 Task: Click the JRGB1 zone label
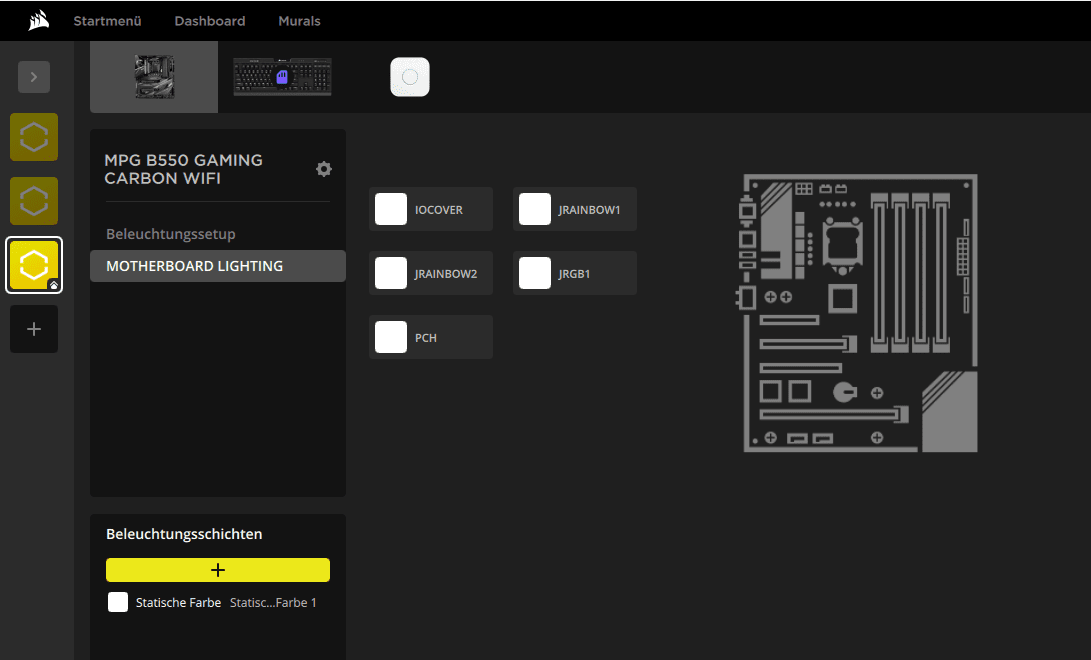[574, 274]
